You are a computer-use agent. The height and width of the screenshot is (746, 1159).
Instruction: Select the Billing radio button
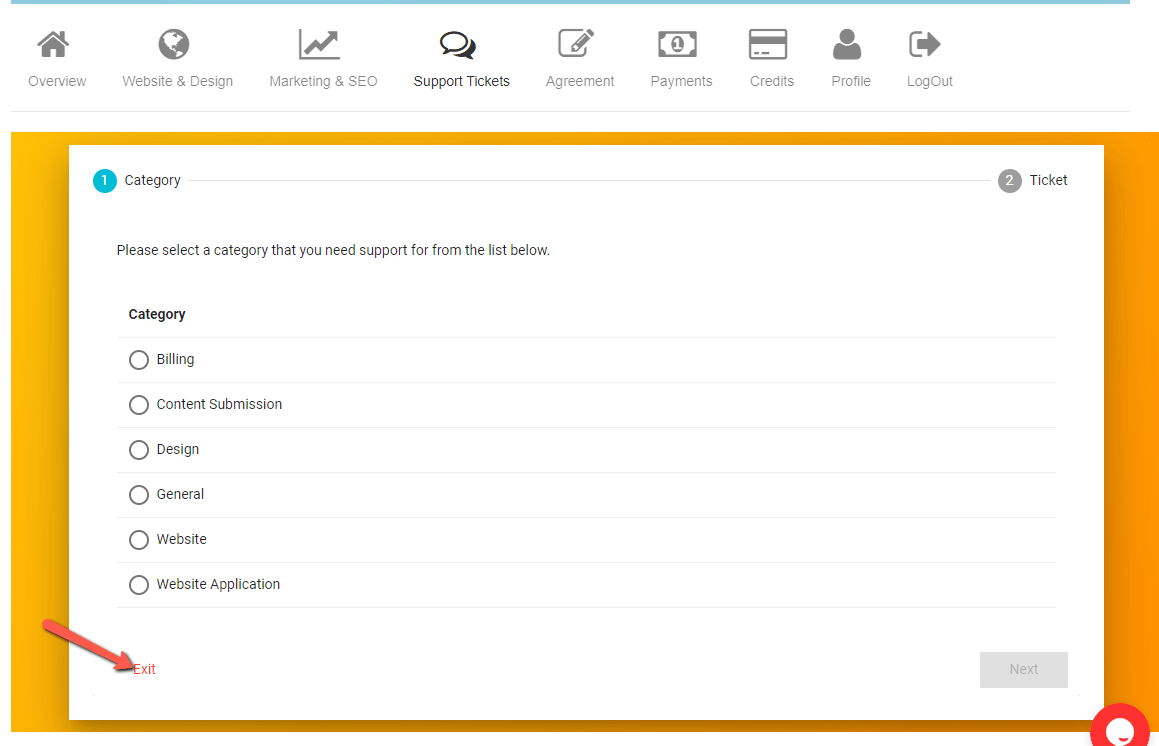[139, 360]
